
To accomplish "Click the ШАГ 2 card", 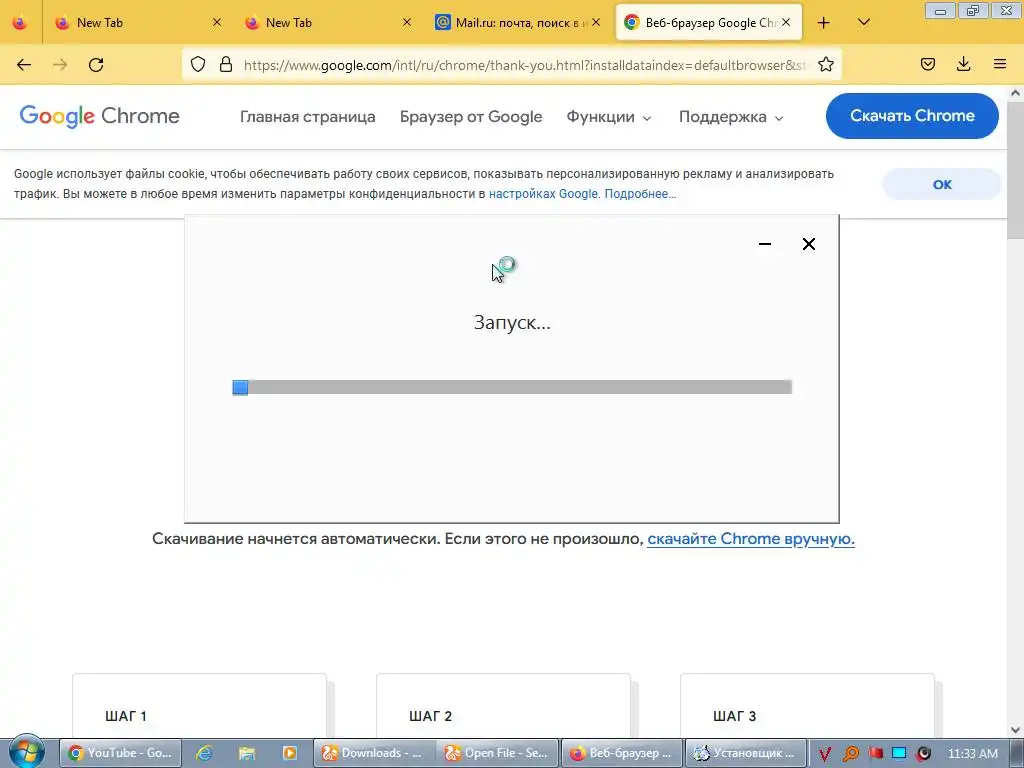I will coord(504,706).
